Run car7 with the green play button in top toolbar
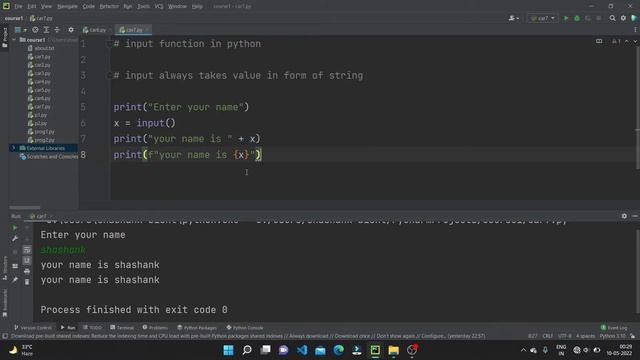 coord(566,18)
